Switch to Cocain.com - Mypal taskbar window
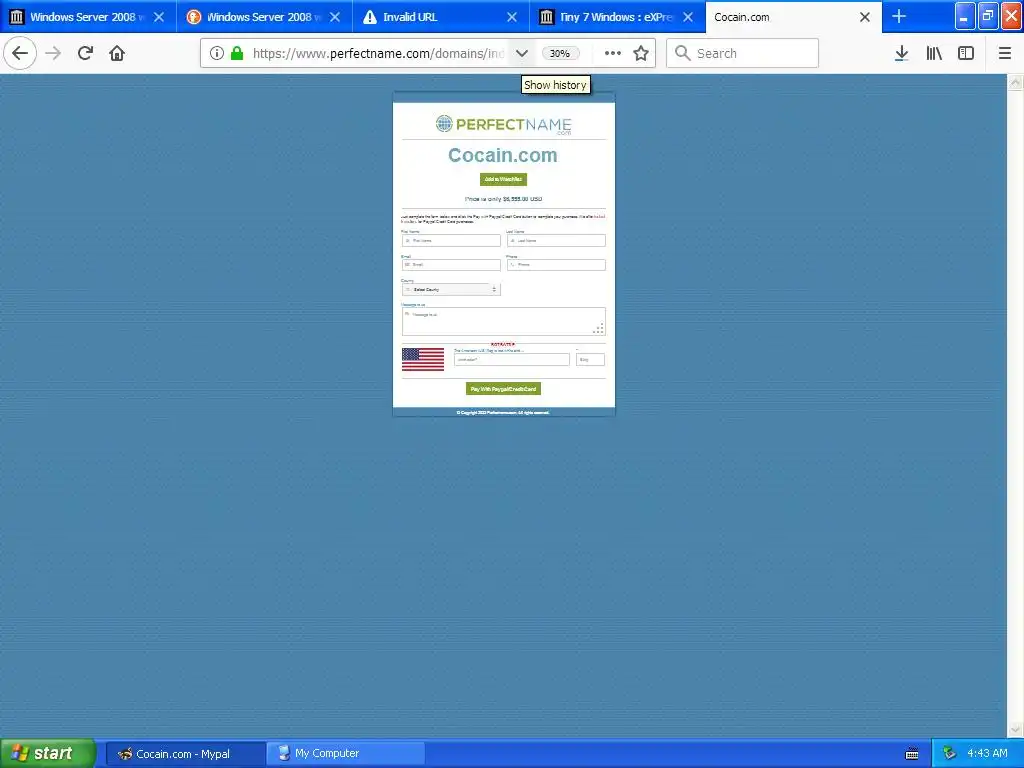 185,754
